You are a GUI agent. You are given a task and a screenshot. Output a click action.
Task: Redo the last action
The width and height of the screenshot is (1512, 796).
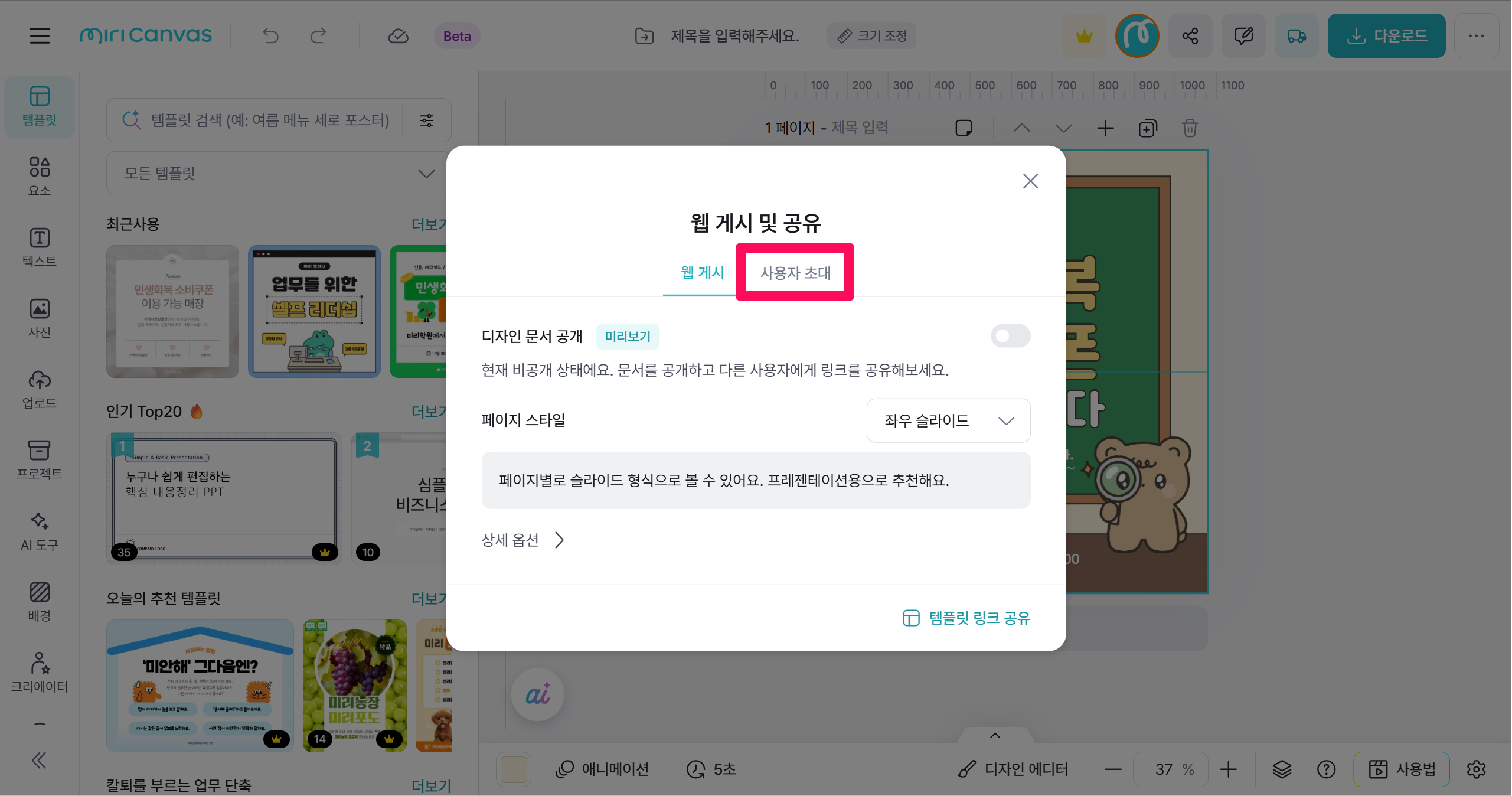tap(318, 36)
